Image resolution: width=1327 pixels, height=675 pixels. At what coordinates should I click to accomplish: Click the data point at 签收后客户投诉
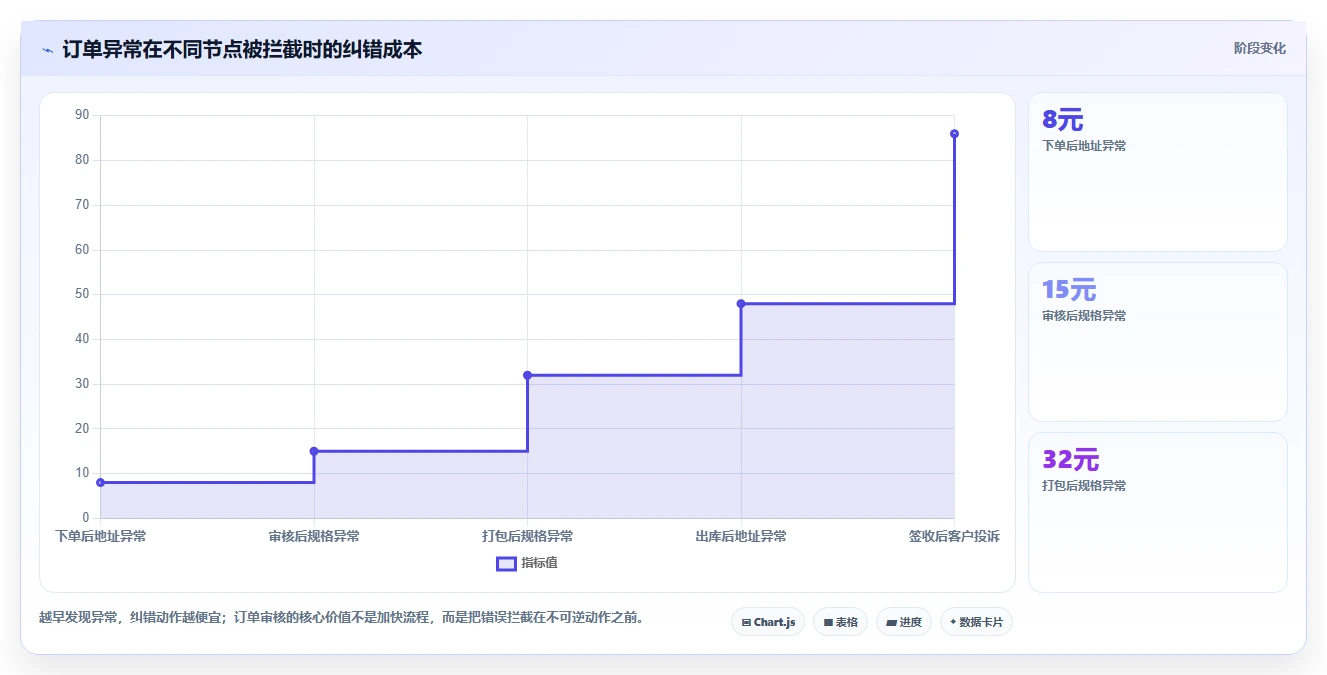954,134
